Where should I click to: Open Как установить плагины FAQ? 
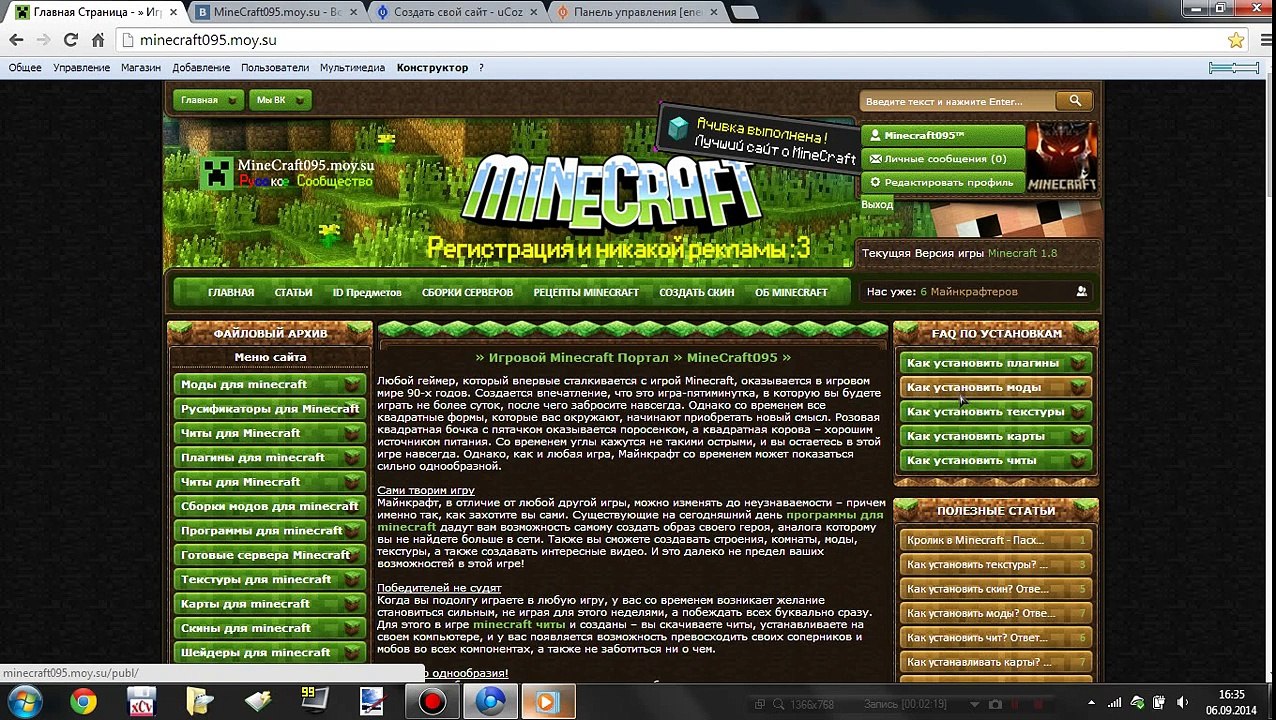(996, 363)
